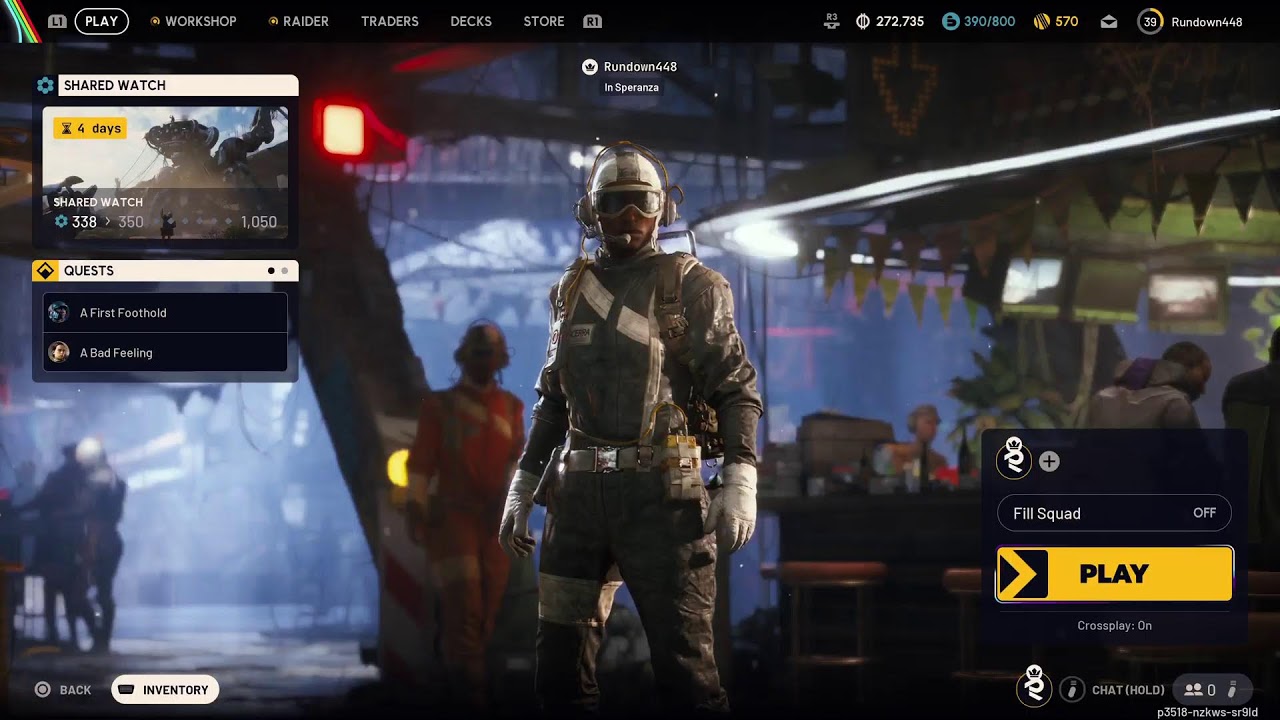Click the microphone icon next to CHAT (HOLD)
This screenshot has width=1280, height=720.
tap(1072, 689)
